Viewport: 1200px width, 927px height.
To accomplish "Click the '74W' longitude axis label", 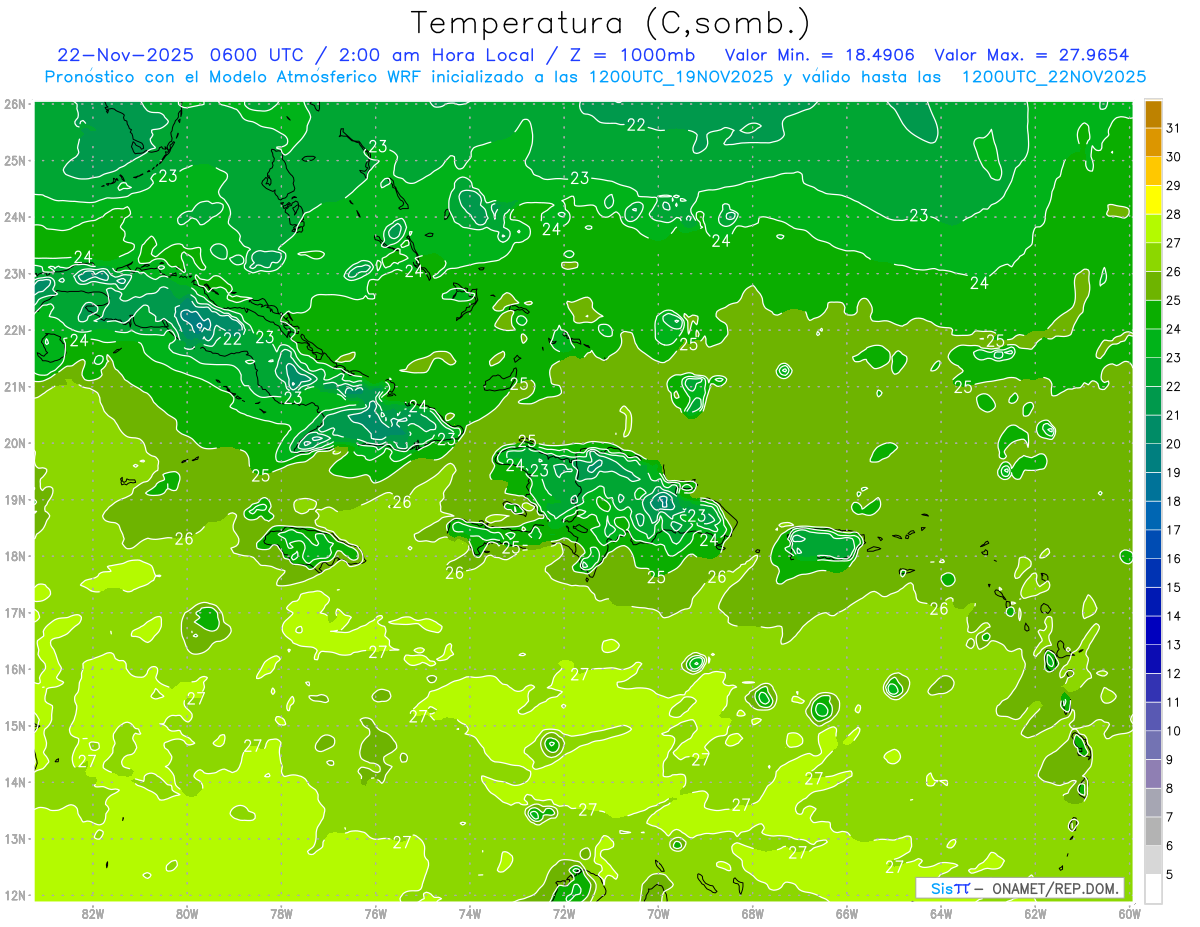I will point(470,913).
